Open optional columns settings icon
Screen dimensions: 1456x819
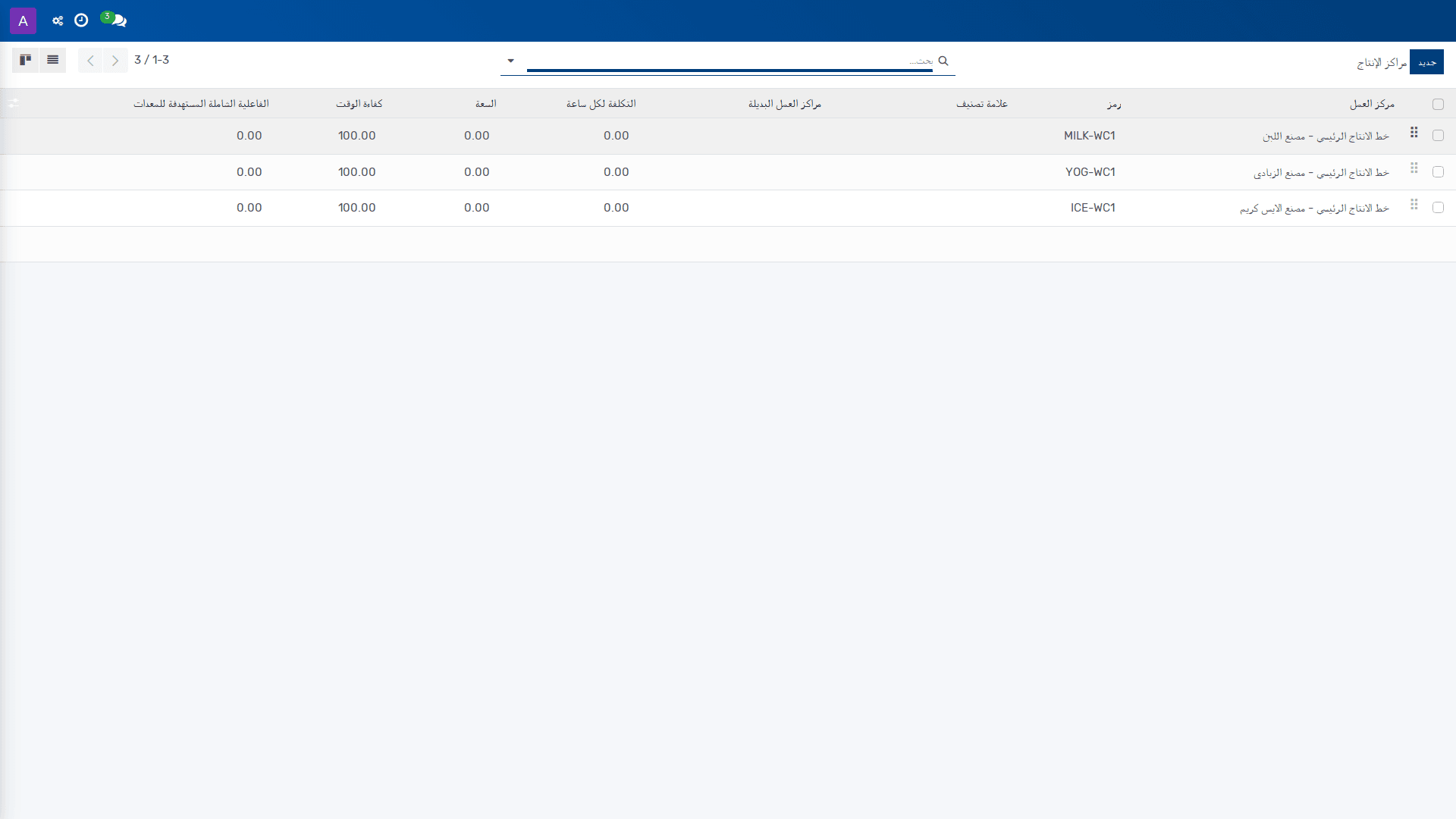point(14,103)
